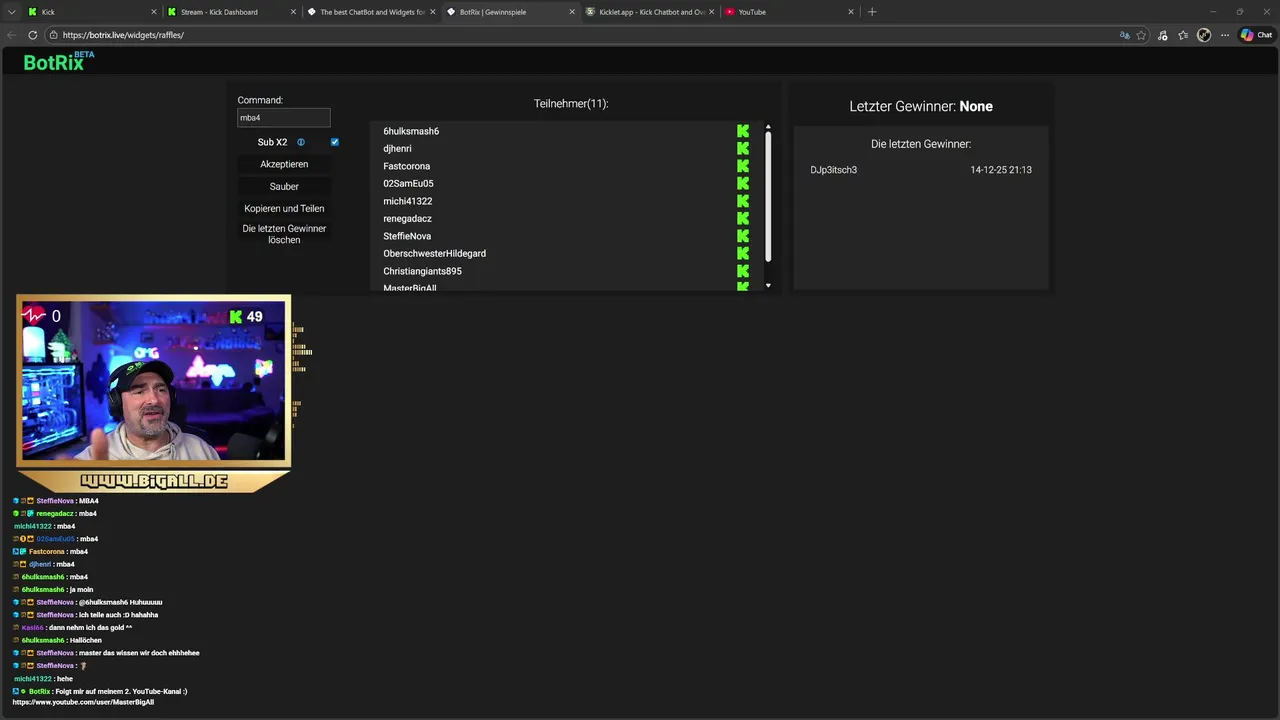Click the Letzter Gewinner: None heading
Screen dimensions: 1280x720
point(921,106)
